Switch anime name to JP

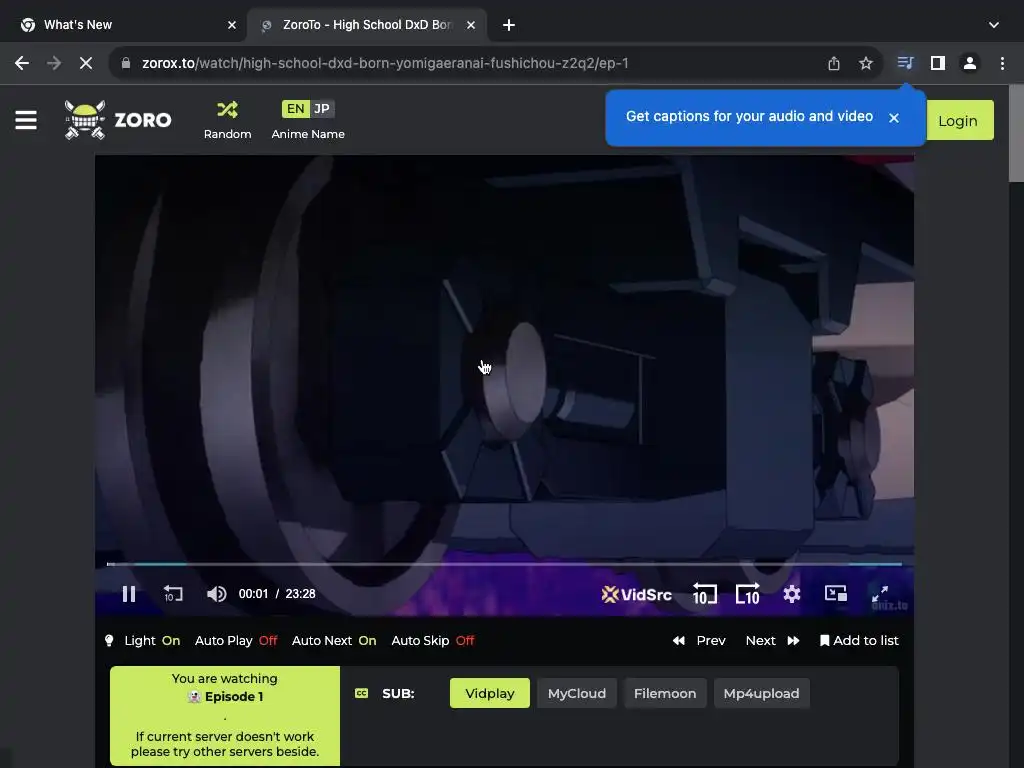coord(322,109)
